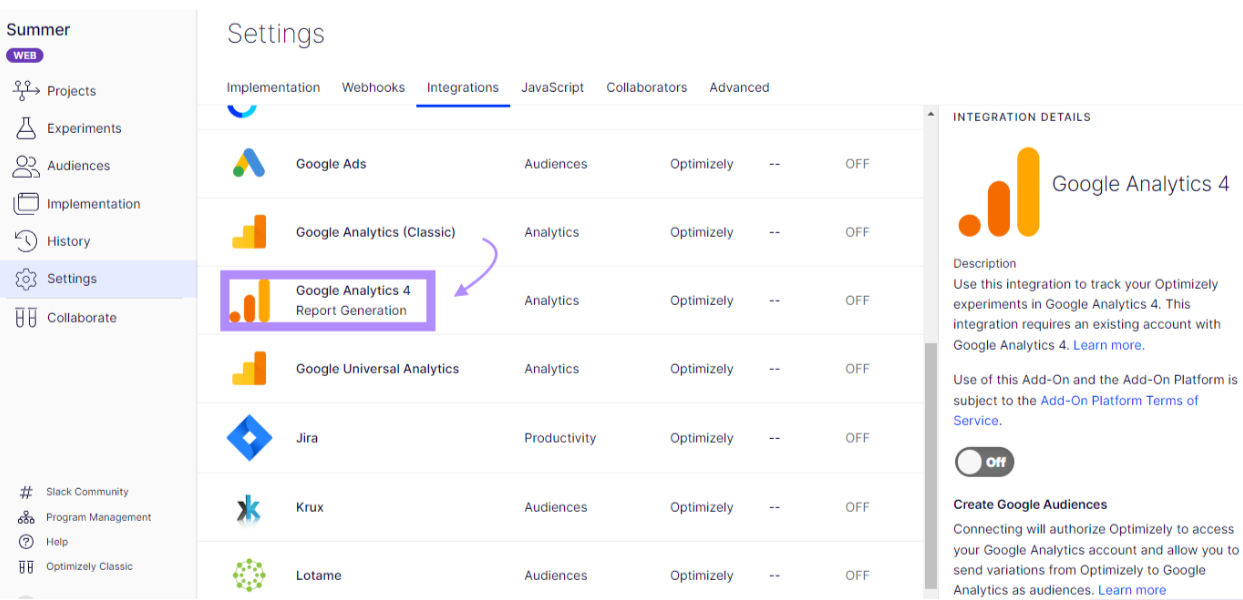Click the Google Ads logo
The width and height of the screenshot is (1243, 600).
(x=249, y=163)
